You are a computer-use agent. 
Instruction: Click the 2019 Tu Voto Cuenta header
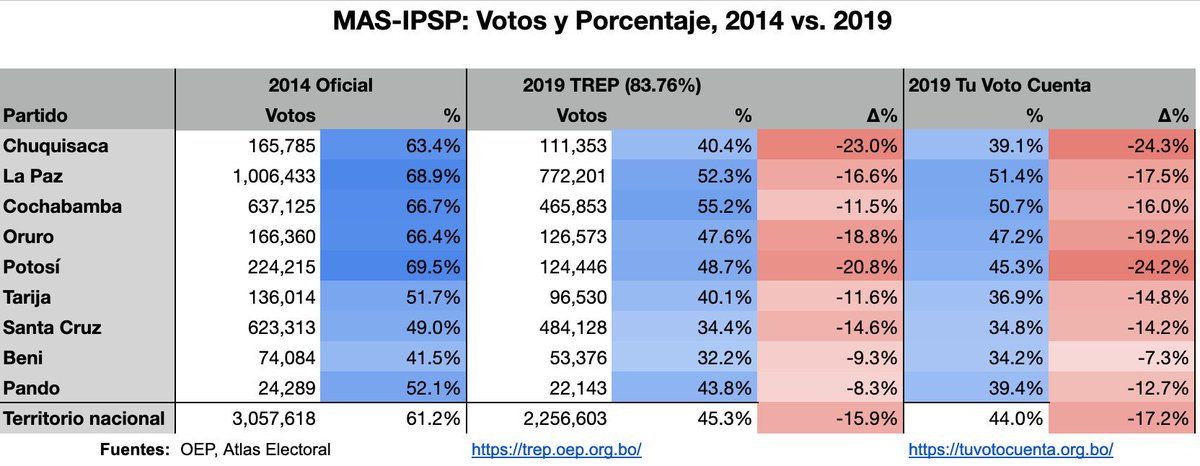[x=999, y=85]
